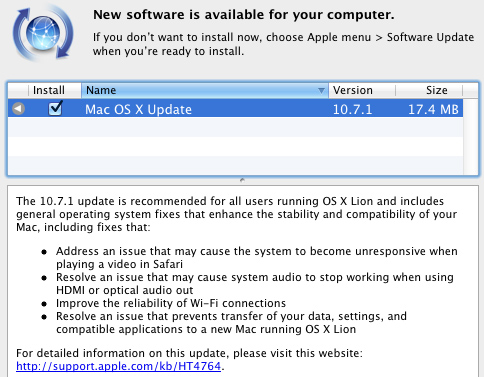Click the Software Update globe icon
The height and width of the screenshot is (377, 484).
pos(43,34)
